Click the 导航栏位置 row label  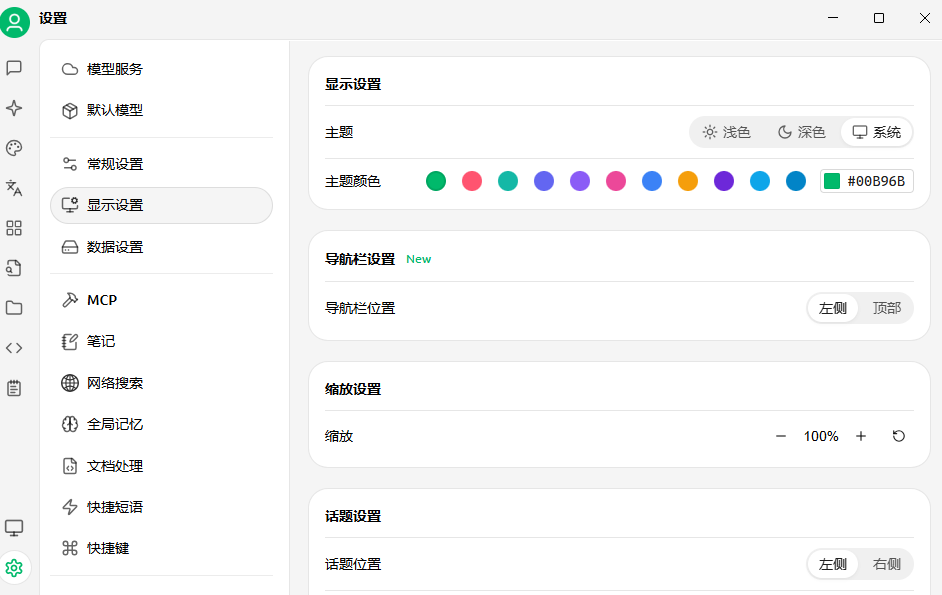pos(360,308)
